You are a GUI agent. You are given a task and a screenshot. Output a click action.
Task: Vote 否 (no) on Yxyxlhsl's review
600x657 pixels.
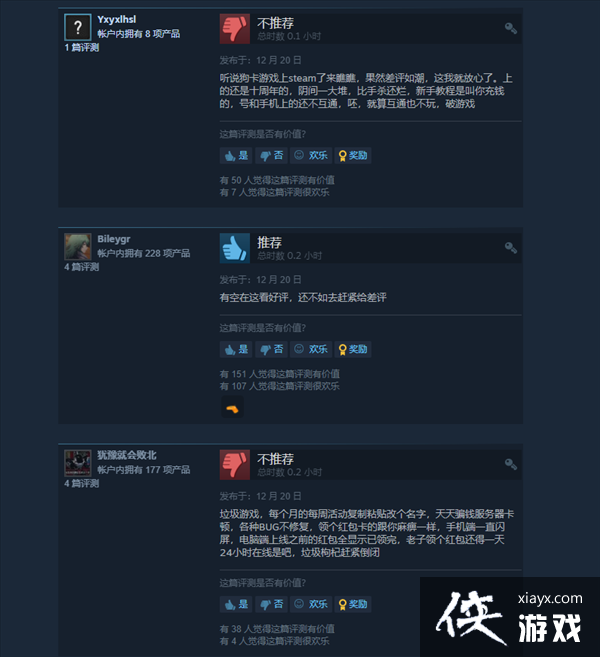(x=272, y=155)
